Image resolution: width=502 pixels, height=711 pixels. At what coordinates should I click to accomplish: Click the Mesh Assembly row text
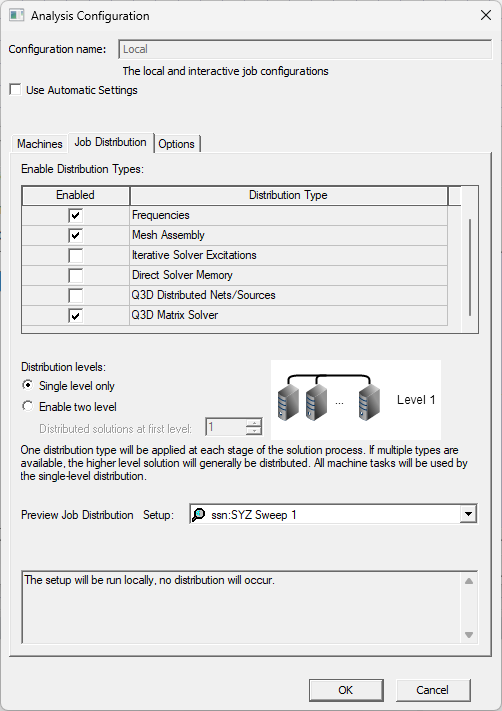168,235
